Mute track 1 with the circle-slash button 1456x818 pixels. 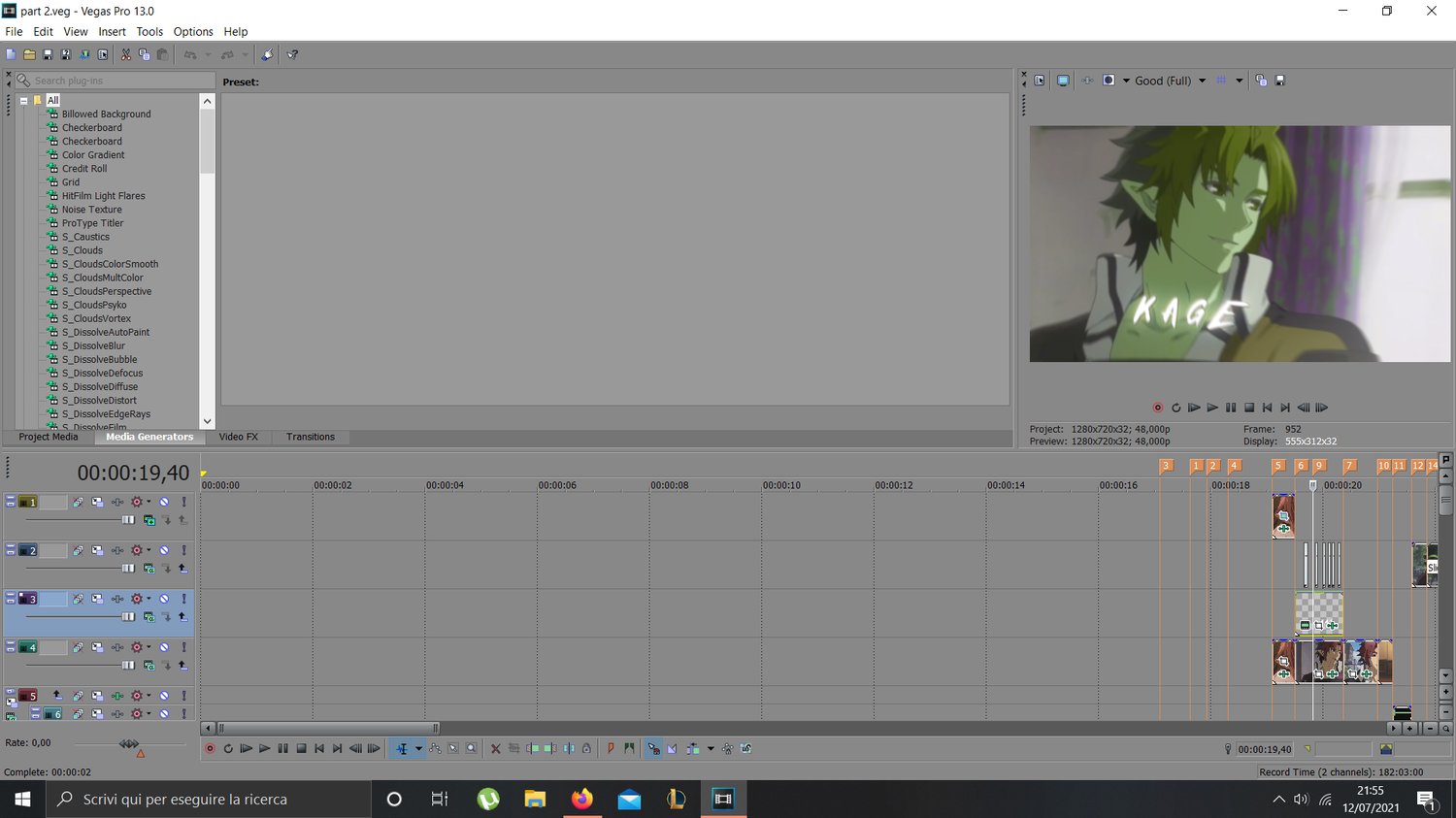pyautogui.click(x=164, y=502)
